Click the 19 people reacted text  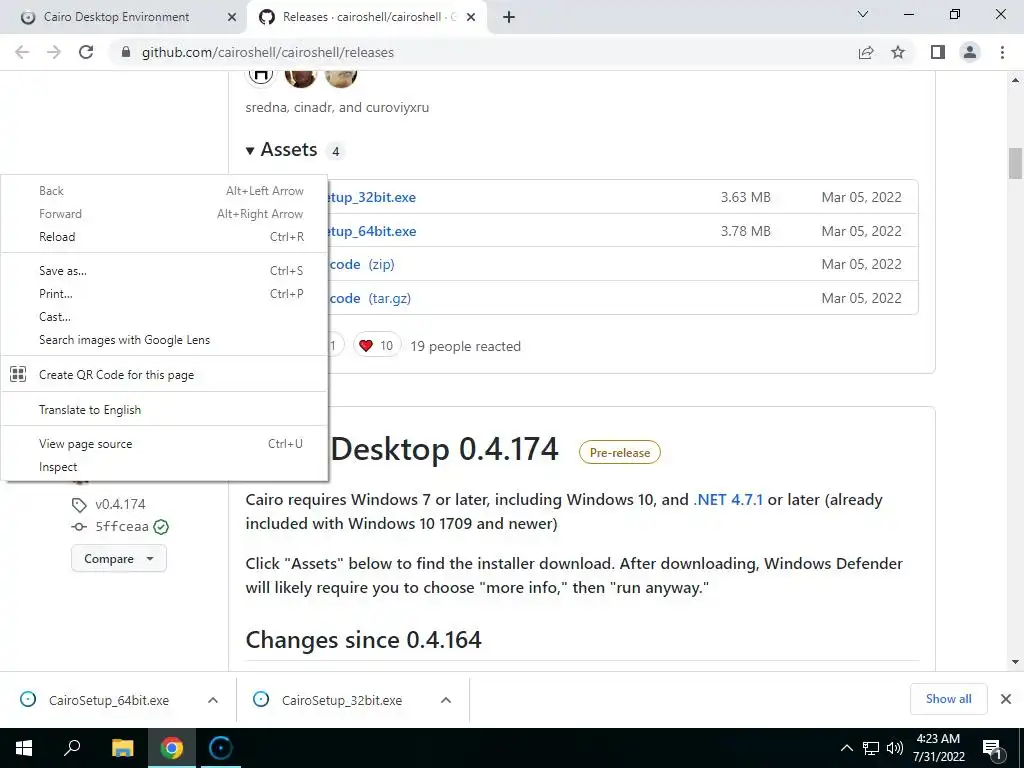tap(466, 346)
